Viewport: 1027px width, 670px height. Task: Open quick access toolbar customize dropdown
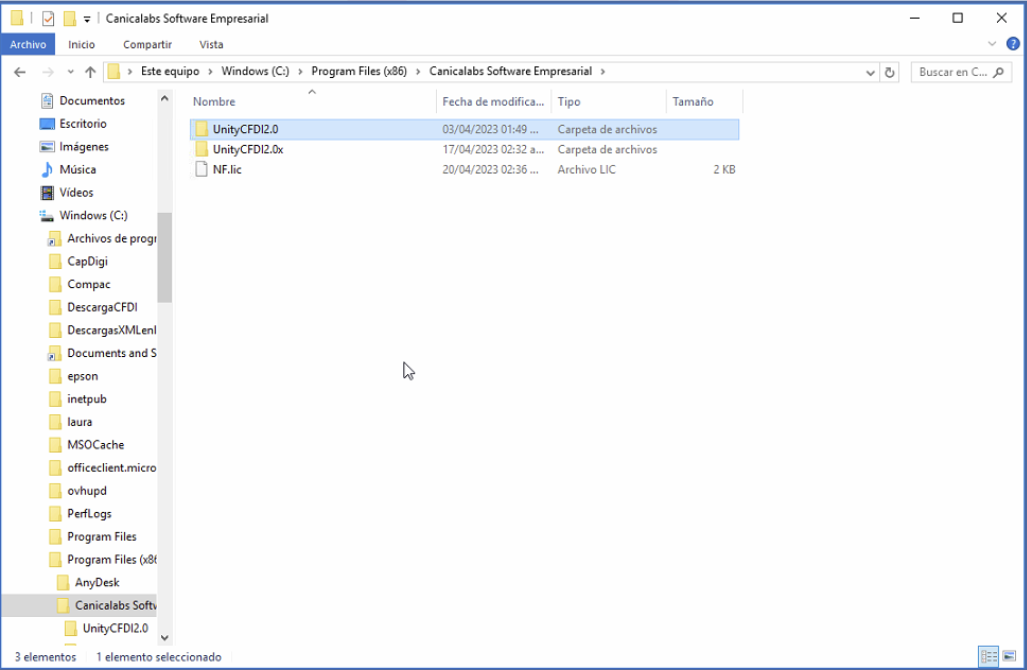click(86, 19)
